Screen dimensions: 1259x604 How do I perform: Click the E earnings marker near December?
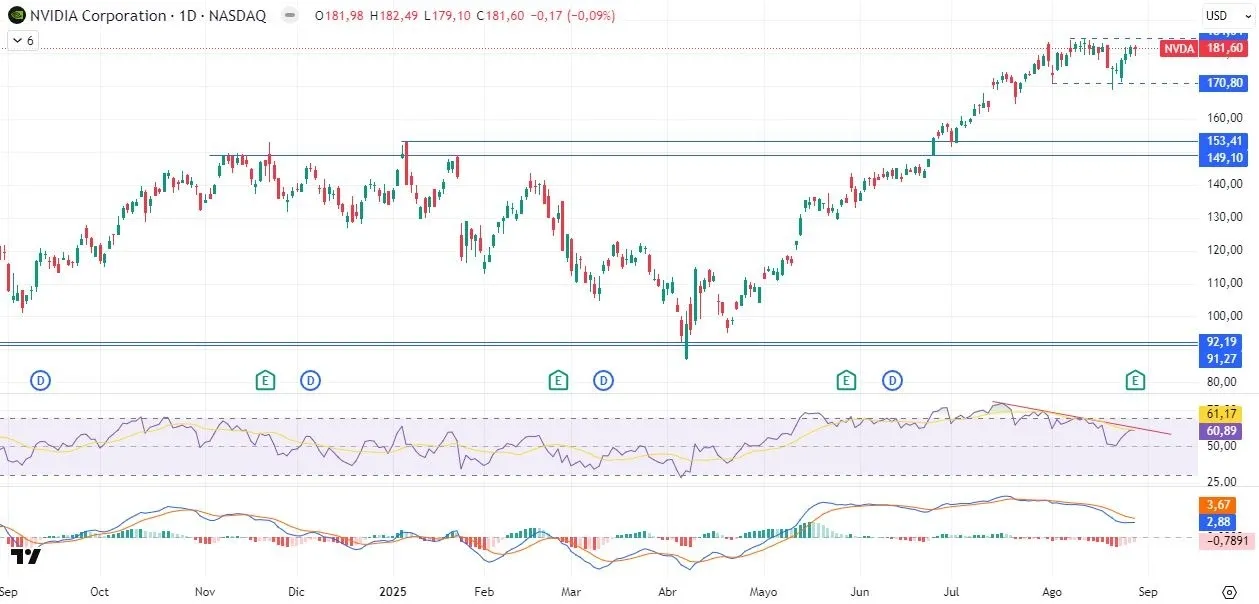click(x=265, y=380)
